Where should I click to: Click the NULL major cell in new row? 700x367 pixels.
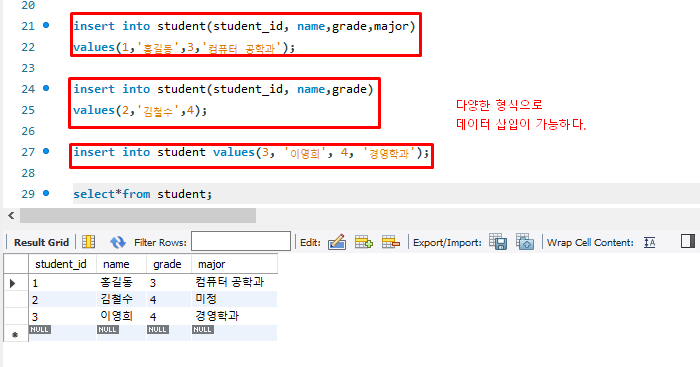pyautogui.click(x=234, y=333)
